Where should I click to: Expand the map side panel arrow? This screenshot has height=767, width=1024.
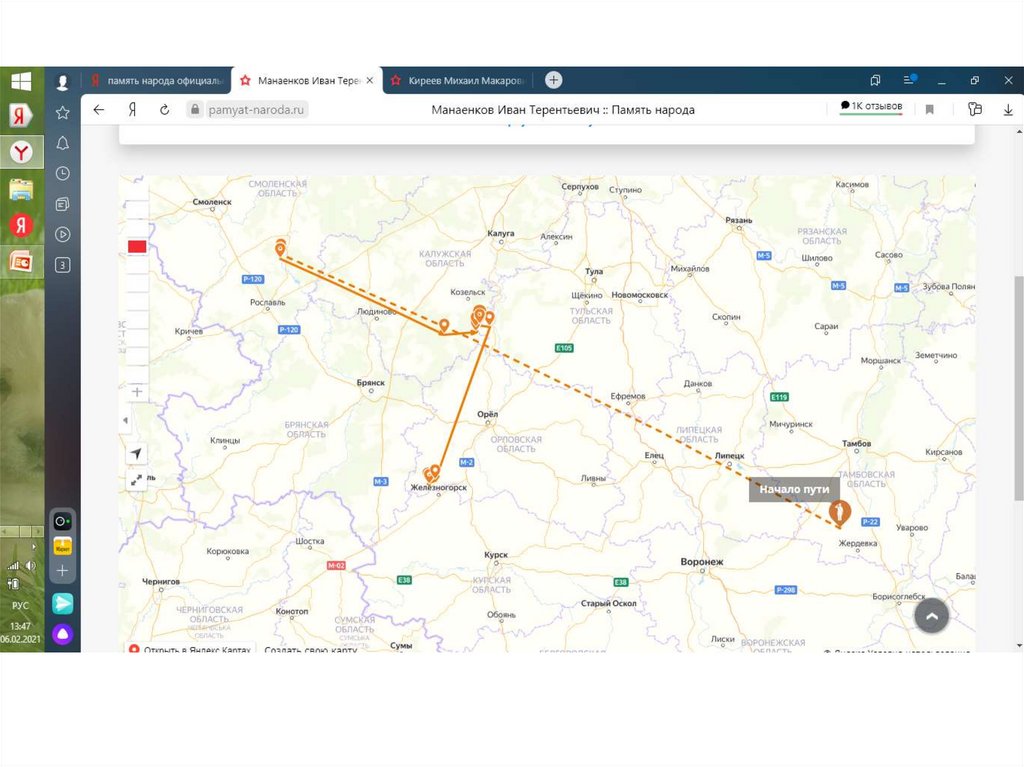(125, 420)
